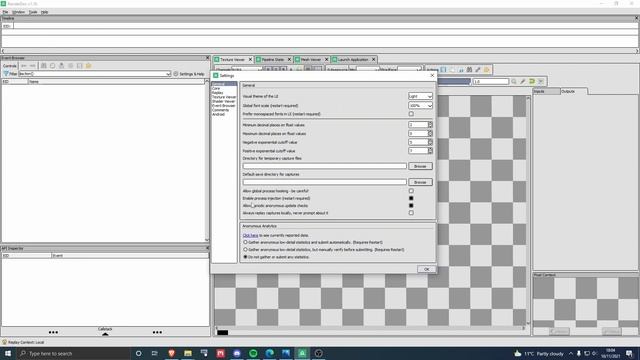Click the taskbar search box
The height and width of the screenshot is (360, 640).
click(73, 353)
